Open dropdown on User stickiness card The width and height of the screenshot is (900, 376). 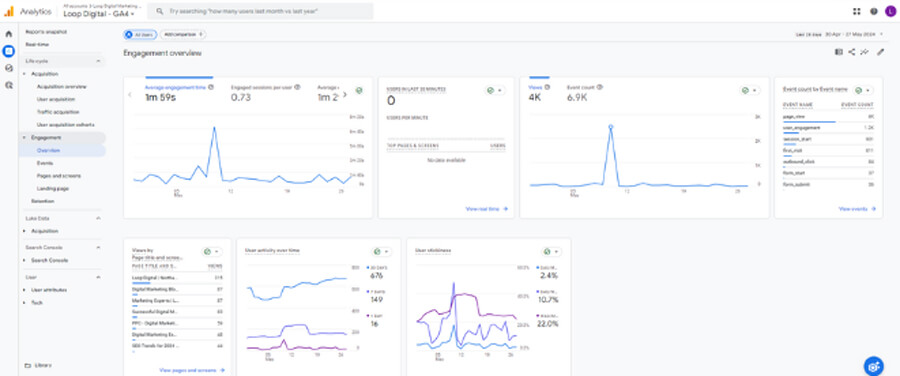(552, 252)
